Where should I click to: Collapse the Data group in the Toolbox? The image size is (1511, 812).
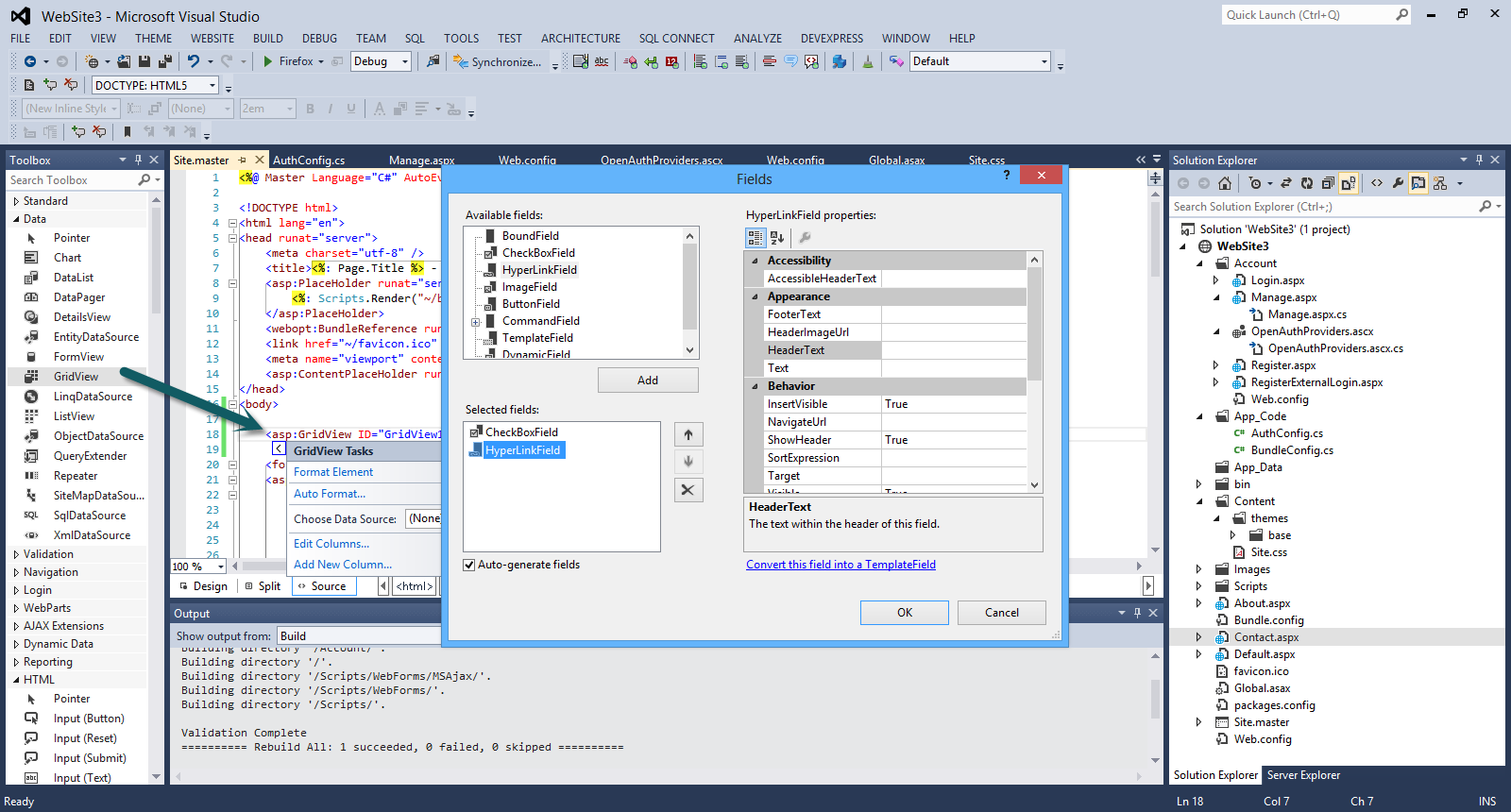[16, 219]
